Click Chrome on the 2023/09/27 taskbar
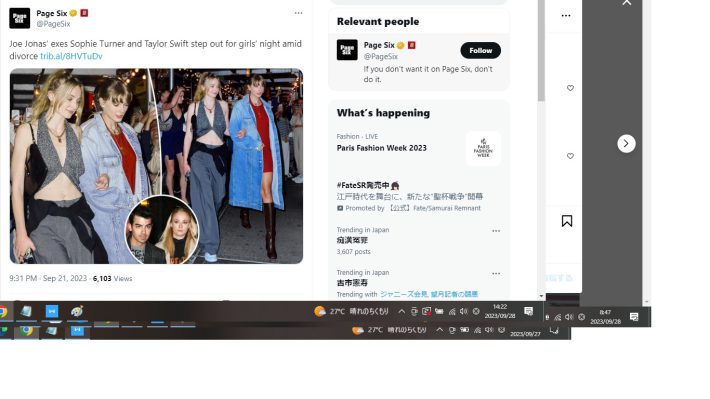The width and height of the screenshot is (710, 399). point(26,331)
